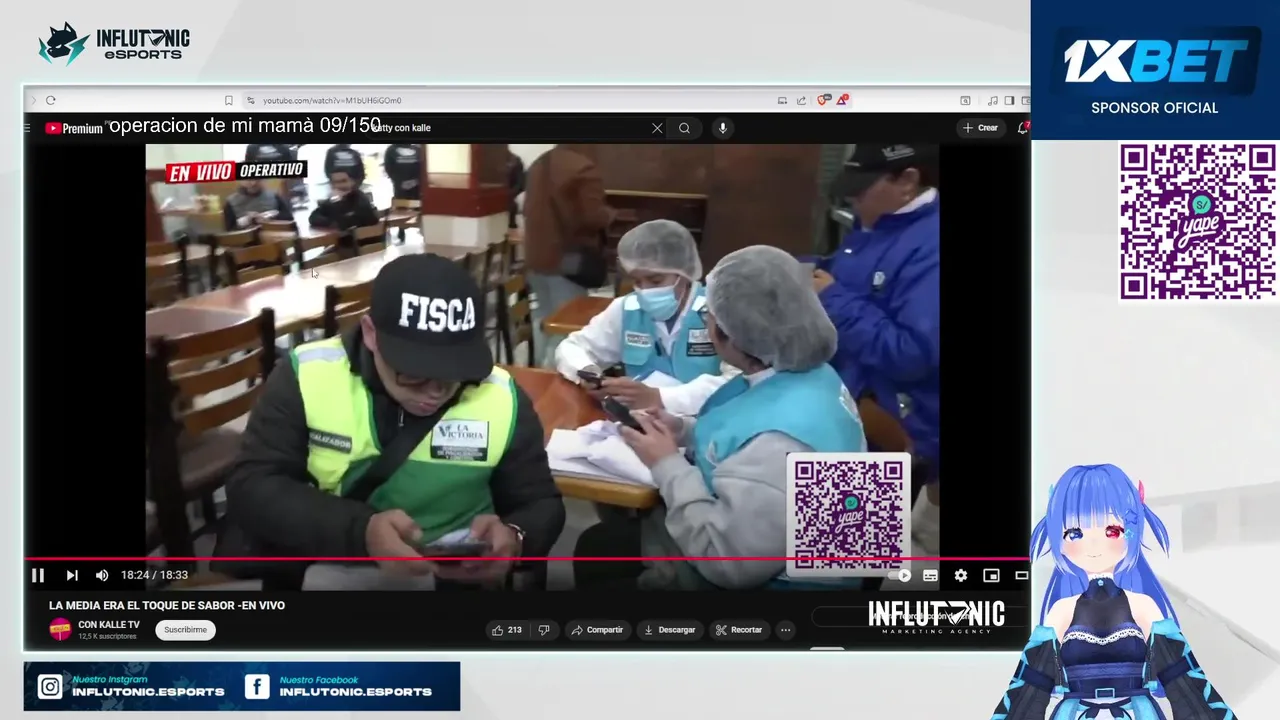Screen dimensions: 1280x720
Task: Open CON KALLE TV channel avatar
Action: 61,629
